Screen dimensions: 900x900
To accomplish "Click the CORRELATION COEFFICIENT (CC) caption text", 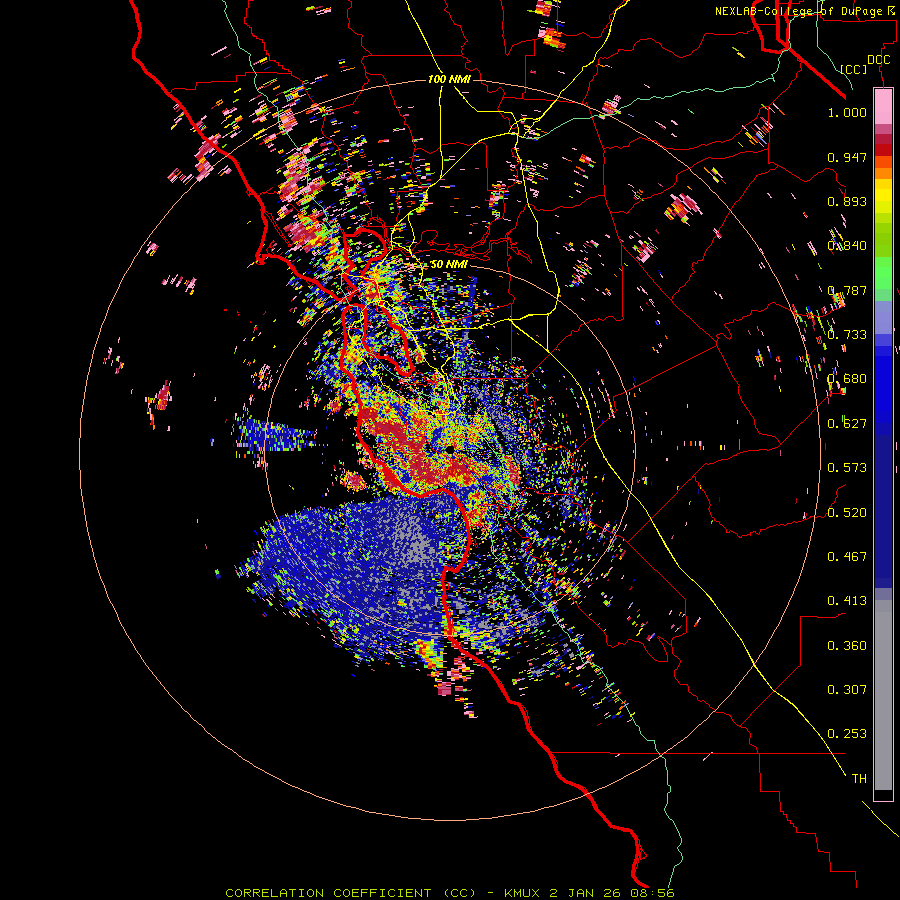I will point(351,893).
